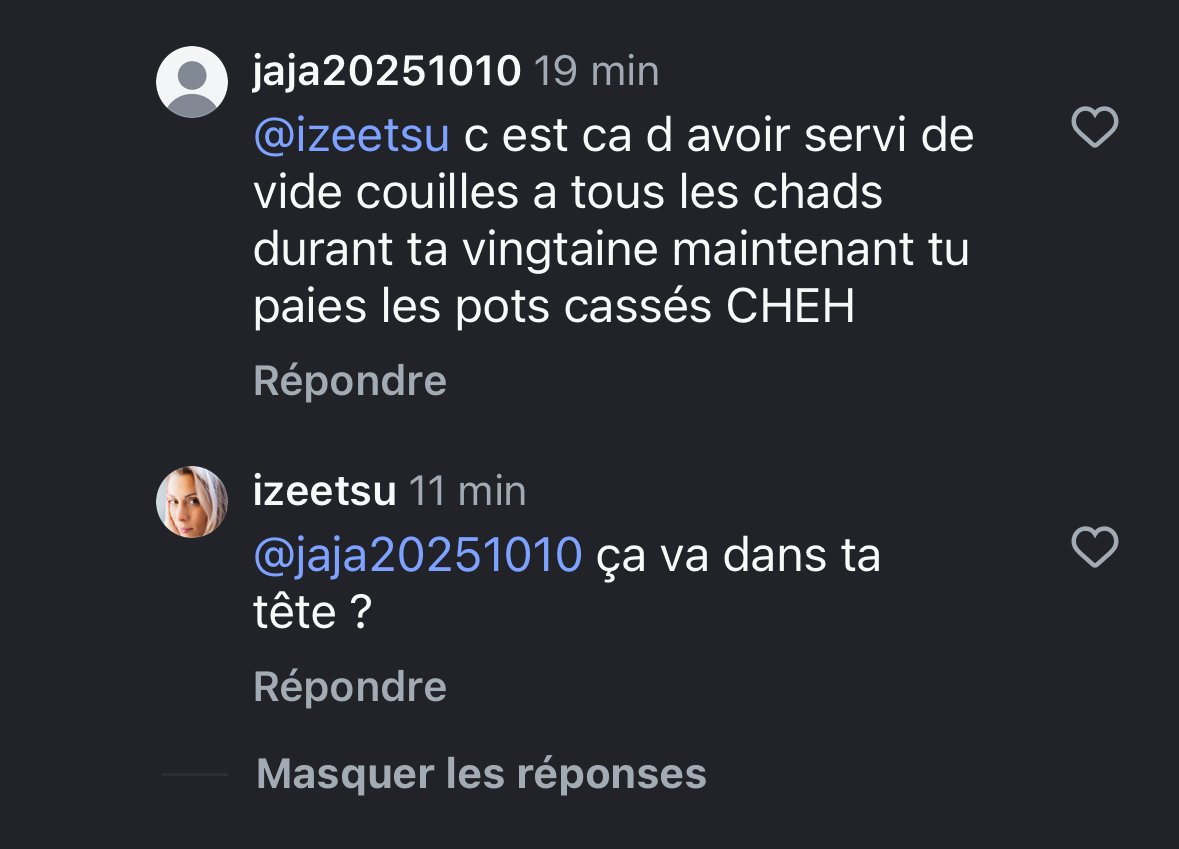Open jaja20251010's default grey avatar

192,82
